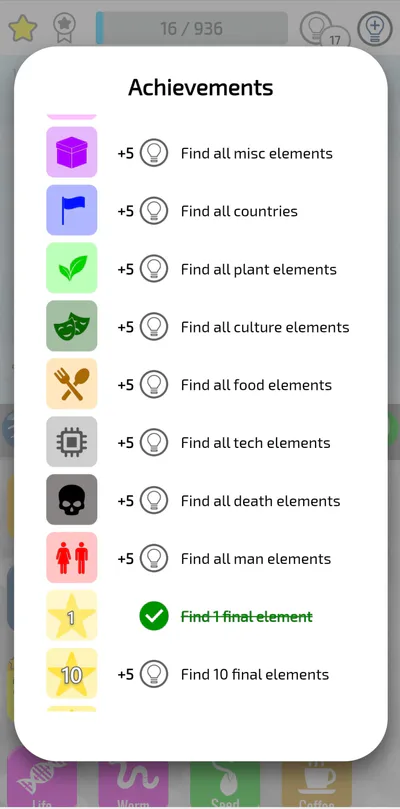Tap the bulb reward next to tech elements
This screenshot has height=809, width=400.
(x=154, y=442)
